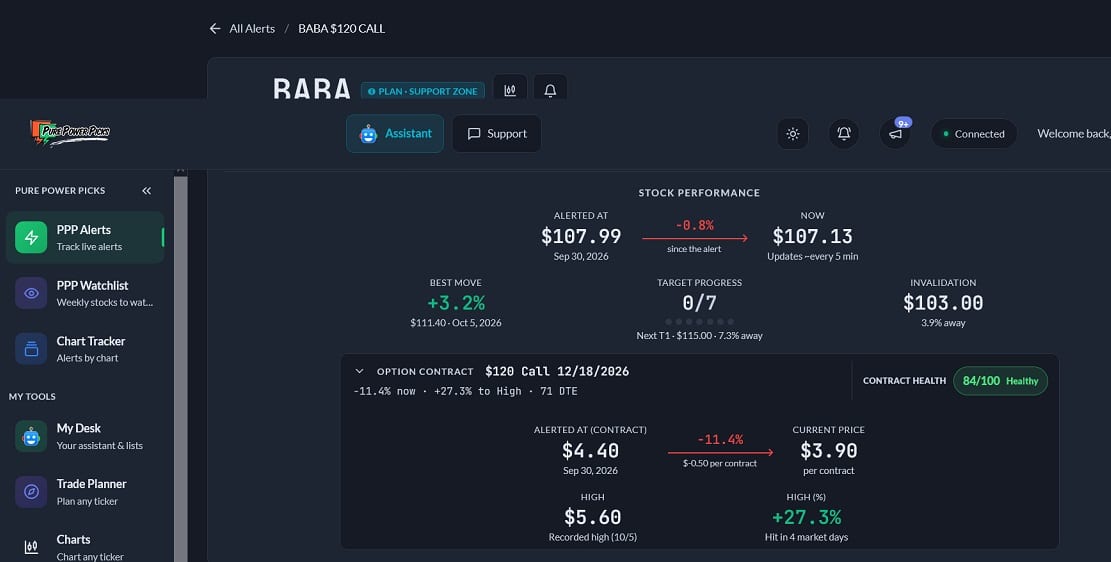This screenshot has height=562, width=1111.
Task: Click the BABA $120 CALL breadcrumb
Action: pyautogui.click(x=342, y=28)
